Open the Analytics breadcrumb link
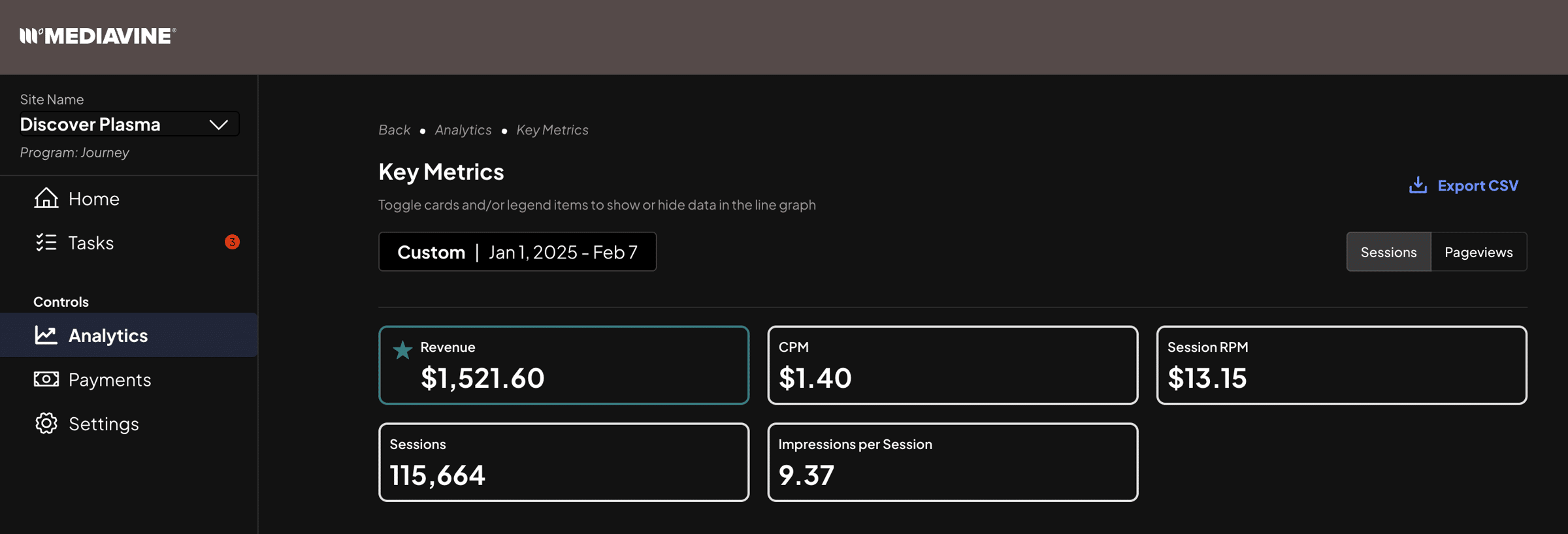The image size is (1568, 534). (463, 130)
